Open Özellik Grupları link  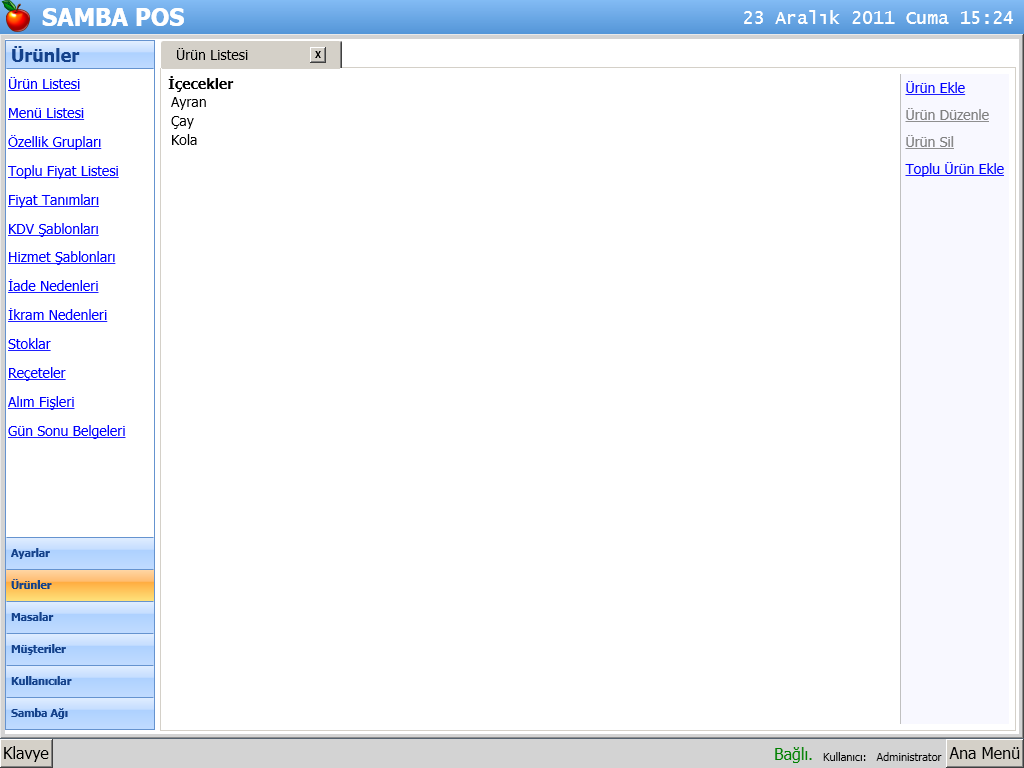click(54, 142)
